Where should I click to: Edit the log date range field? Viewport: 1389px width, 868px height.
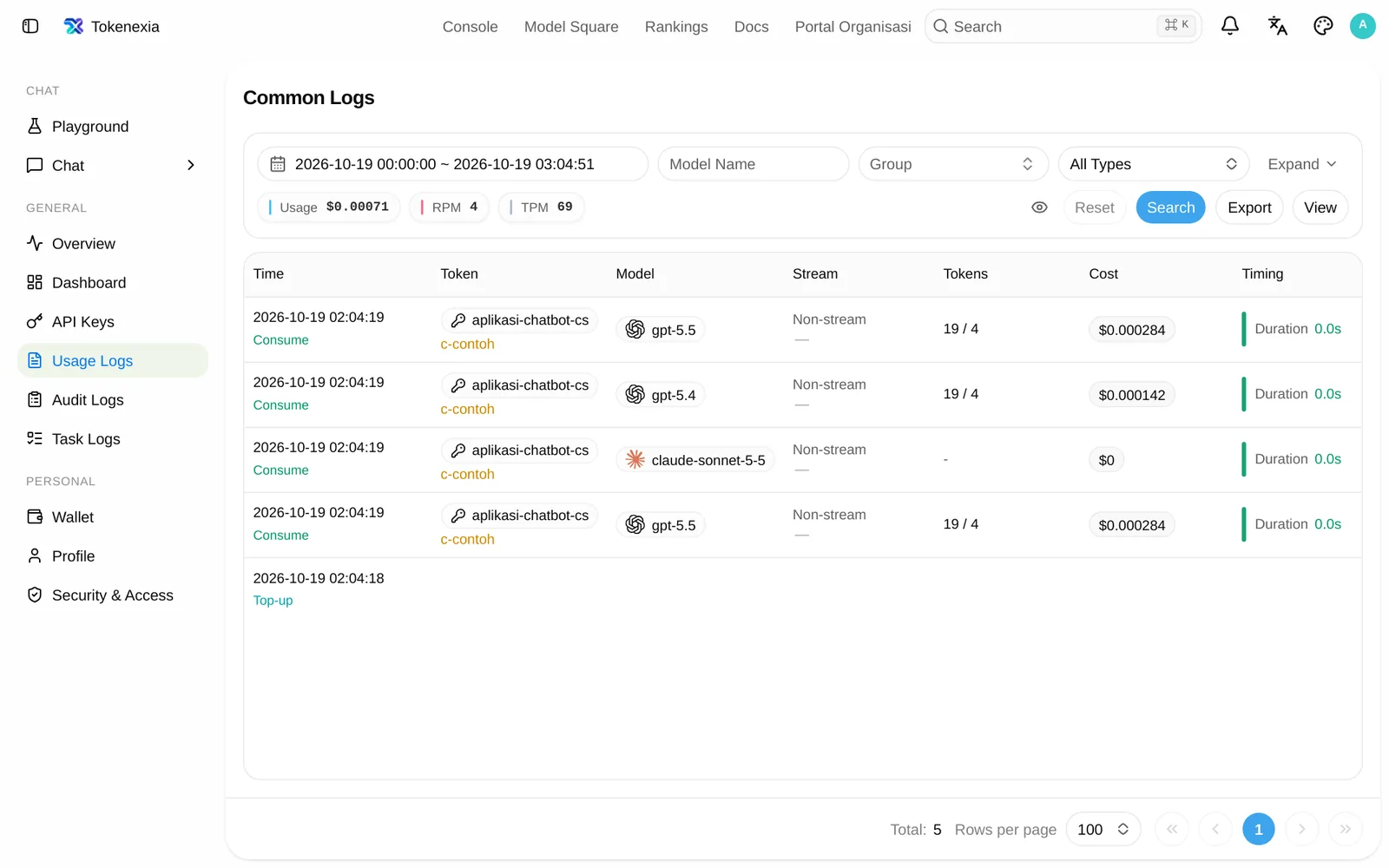(453, 164)
